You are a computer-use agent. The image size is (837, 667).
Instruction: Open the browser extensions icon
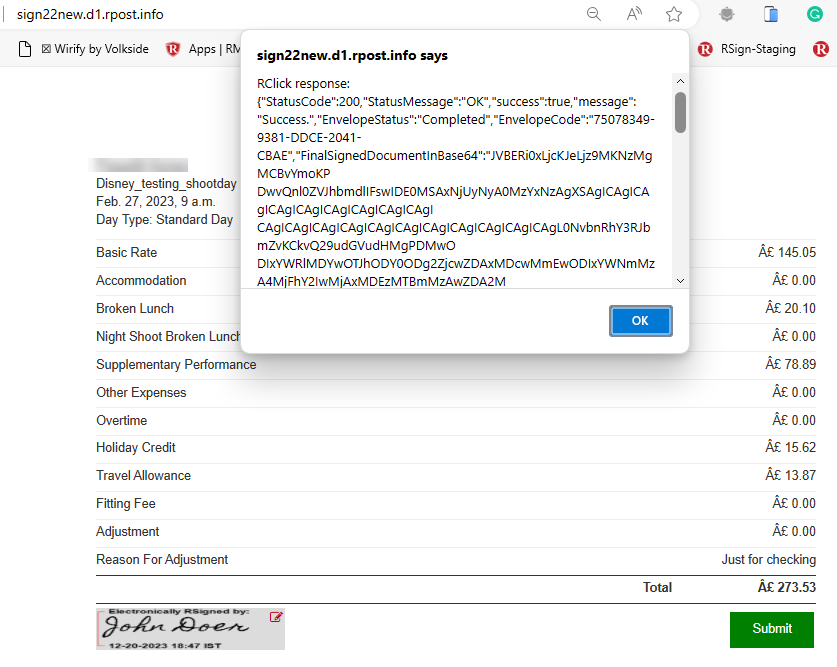click(727, 14)
